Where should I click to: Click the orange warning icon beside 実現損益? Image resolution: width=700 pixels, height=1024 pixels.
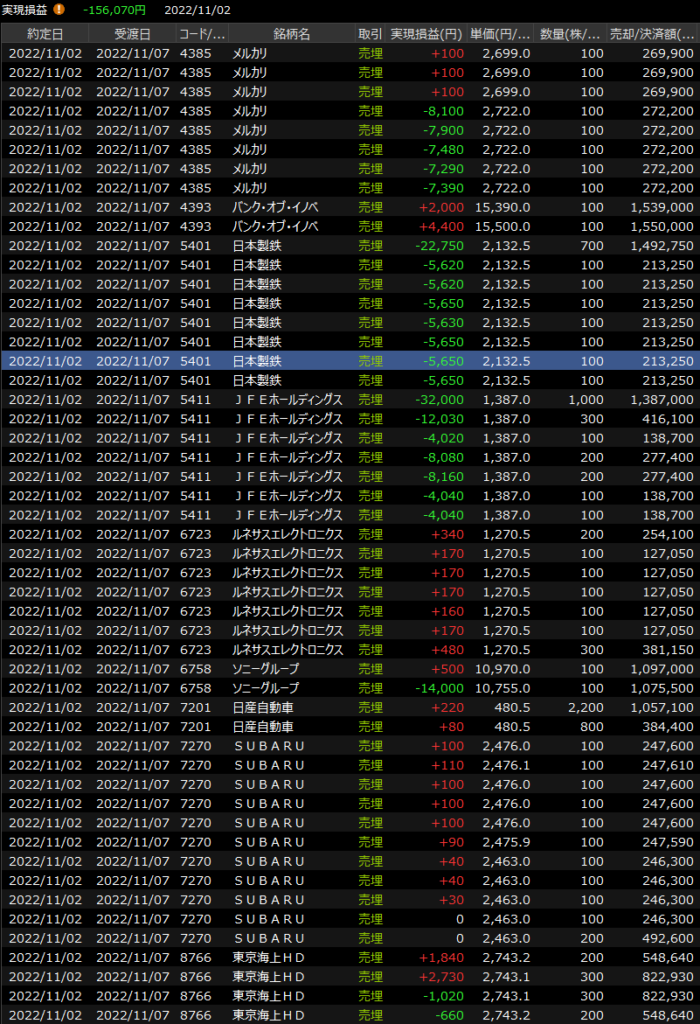[59, 10]
